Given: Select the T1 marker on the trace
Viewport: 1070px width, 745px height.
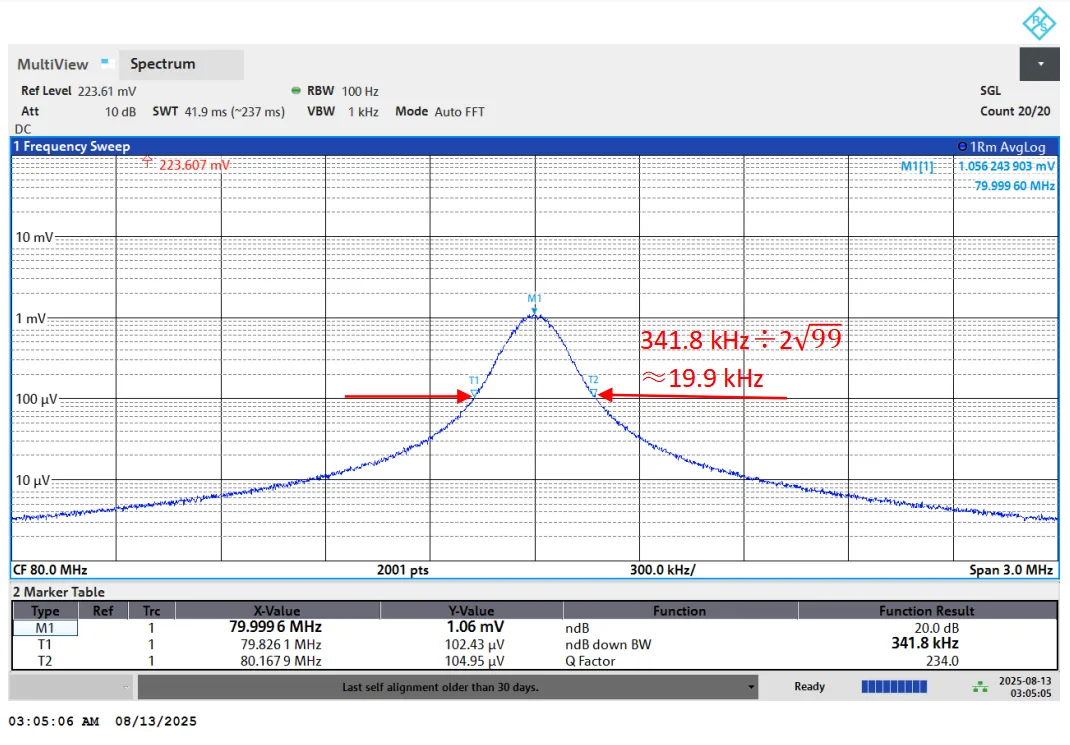Looking at the screenshot, I should [x=473, y=381].
